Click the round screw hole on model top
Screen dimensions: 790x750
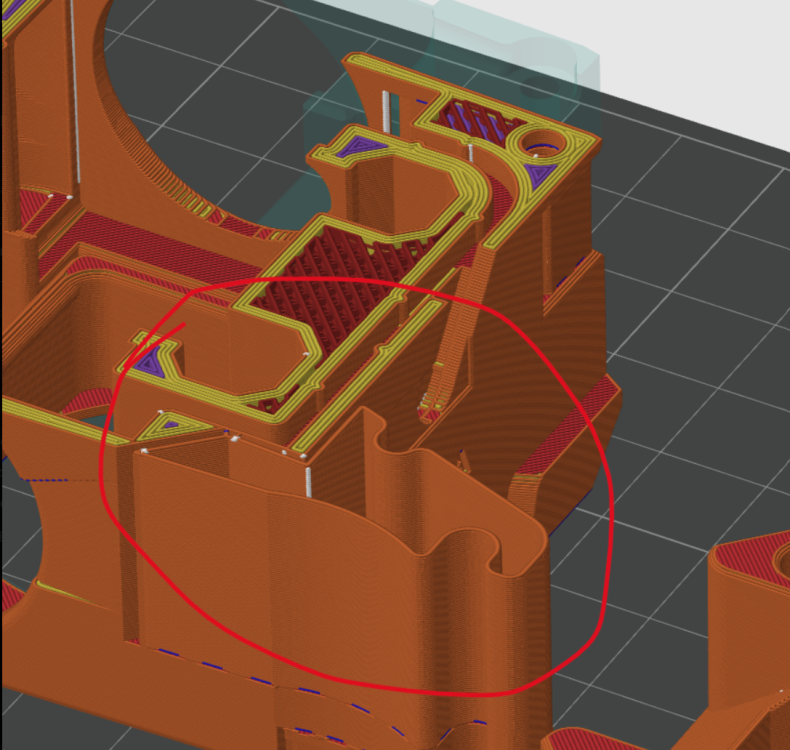[544, 143]
